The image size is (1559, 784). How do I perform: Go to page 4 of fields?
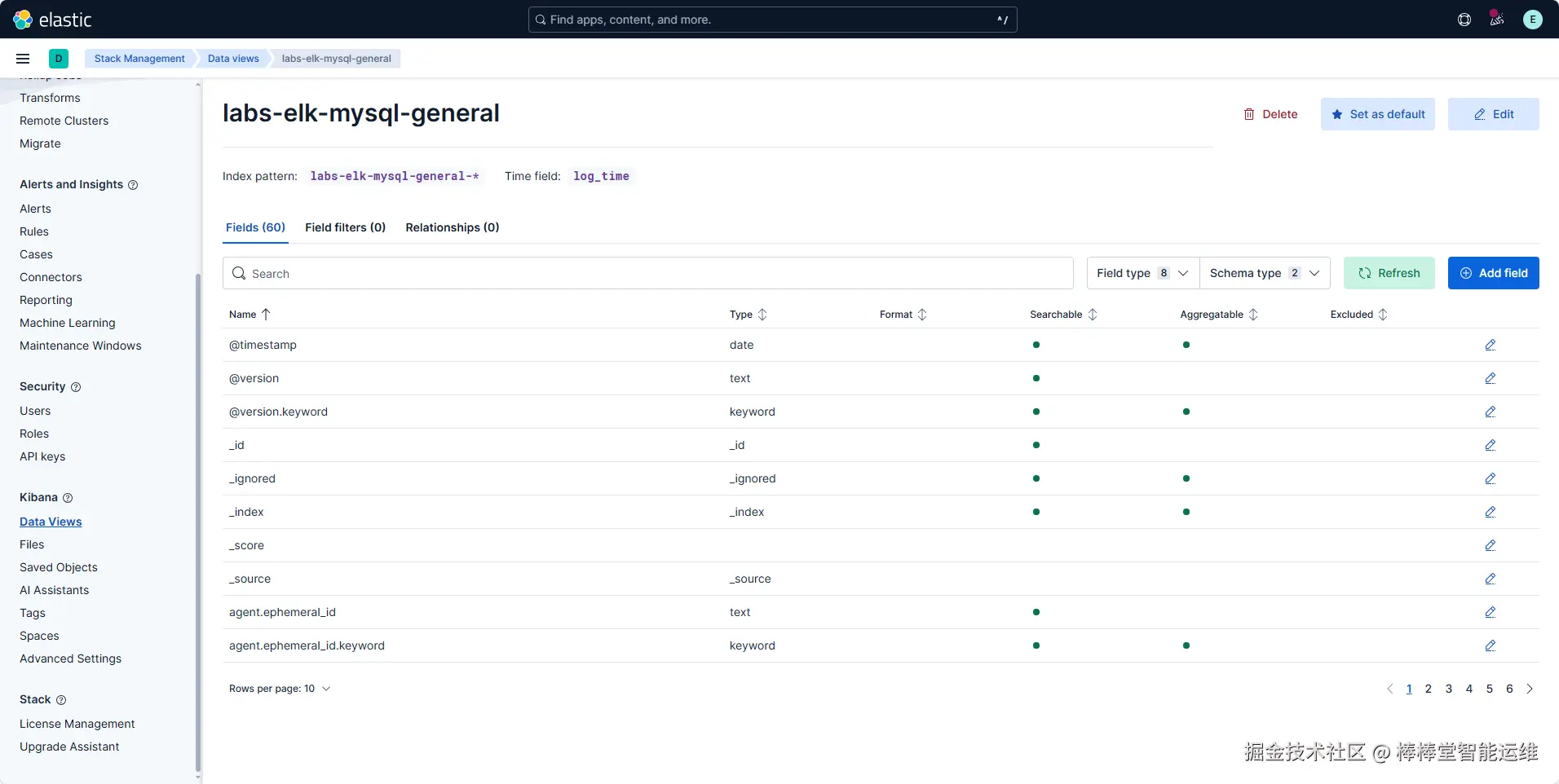pyautogui.click(x=1469, y=689)
